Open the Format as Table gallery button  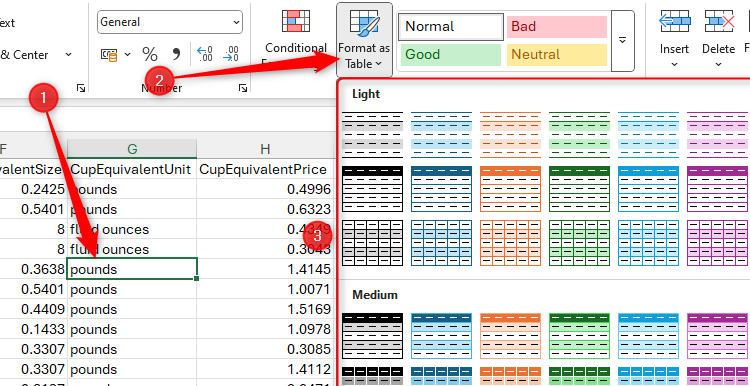(364, 40)
